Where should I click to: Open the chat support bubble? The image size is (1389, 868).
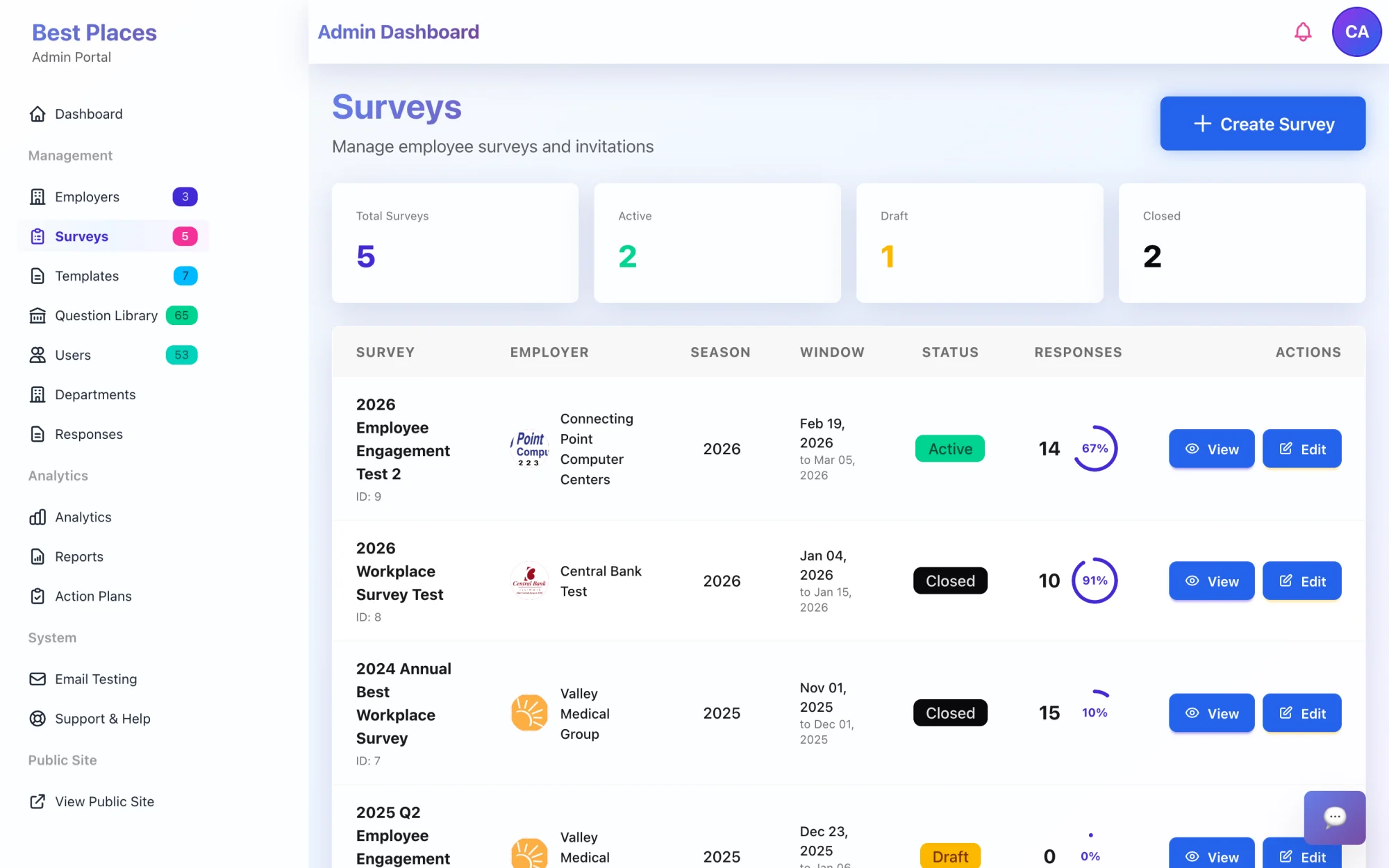(x=1334, y=817)
